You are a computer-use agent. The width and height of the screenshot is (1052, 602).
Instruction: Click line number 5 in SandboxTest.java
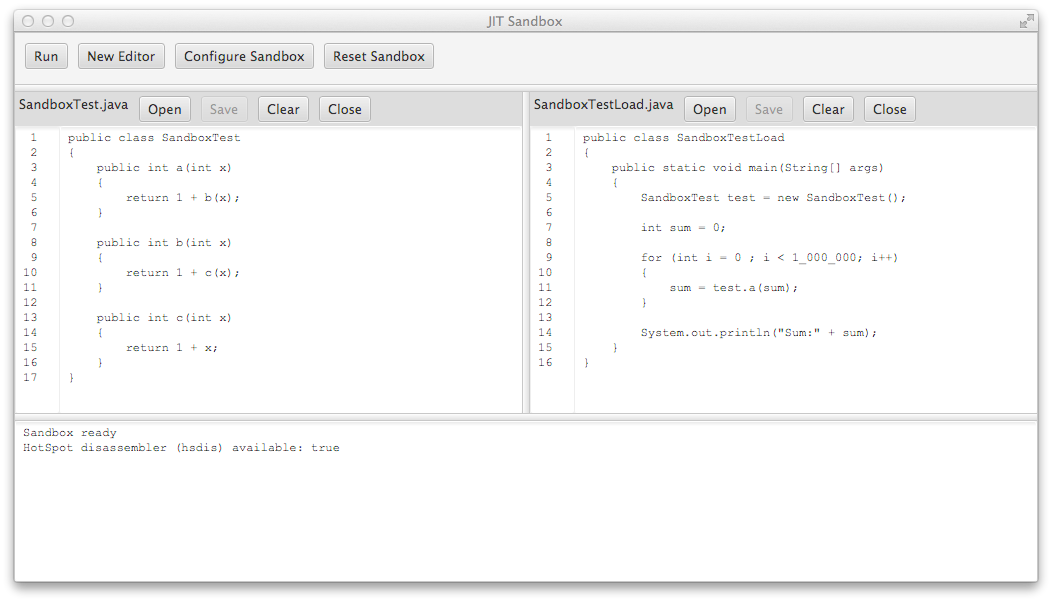(x=33, y=197)
